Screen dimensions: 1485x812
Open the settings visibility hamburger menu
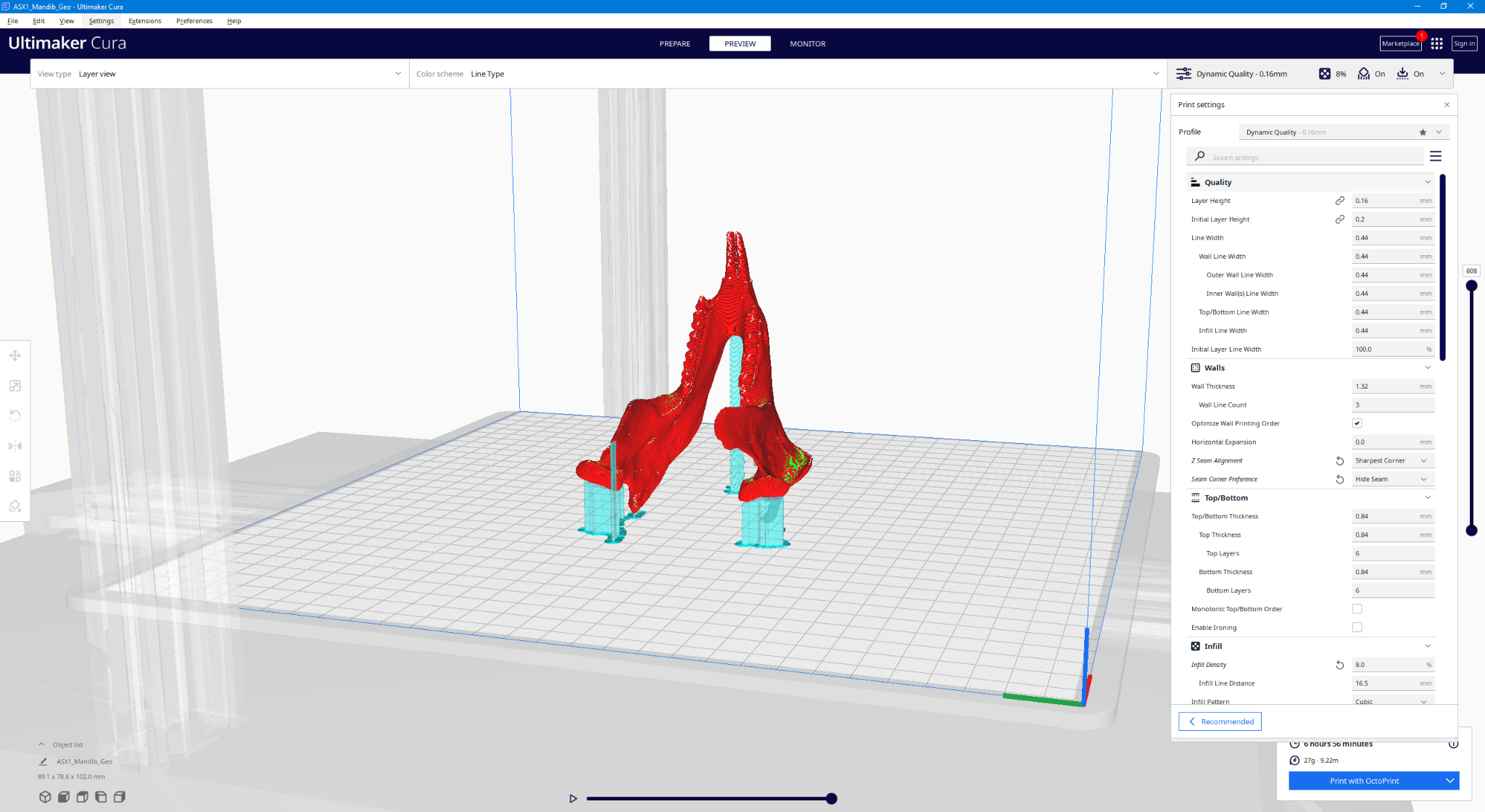(x=1435, y=157)
